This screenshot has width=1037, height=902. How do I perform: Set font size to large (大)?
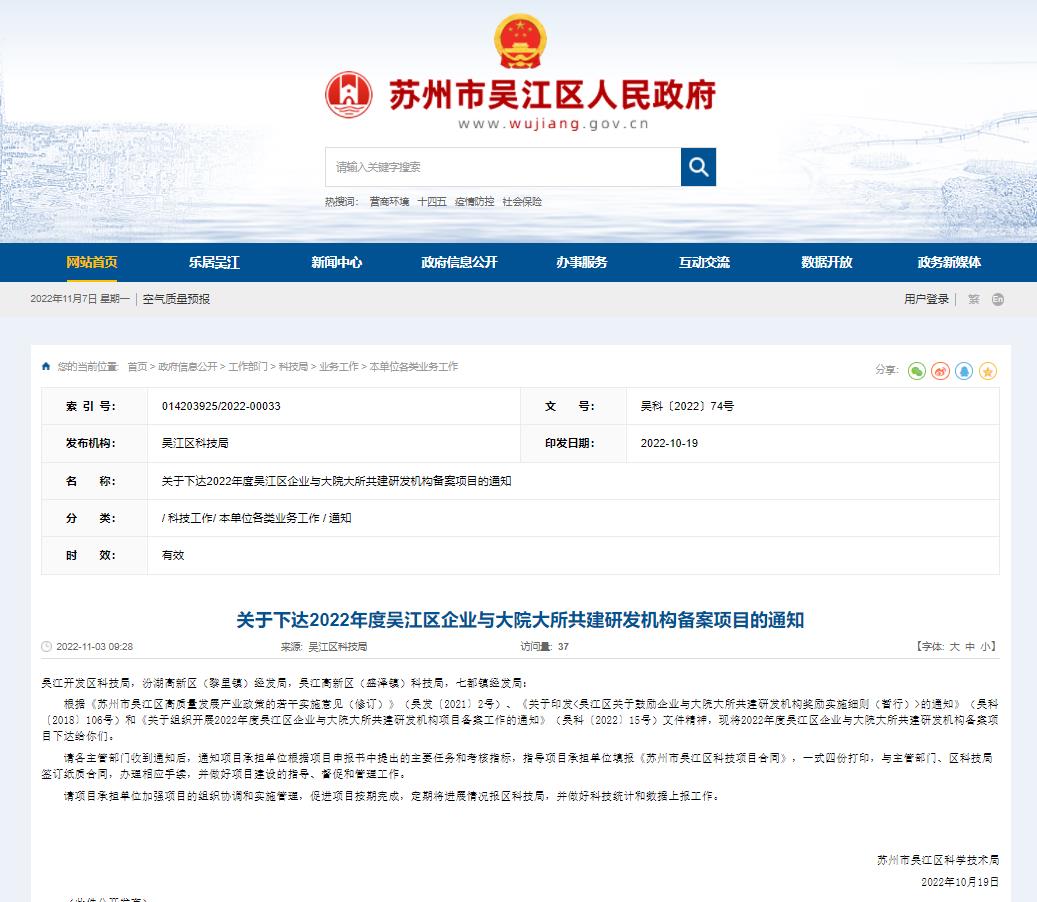point(954,647)
